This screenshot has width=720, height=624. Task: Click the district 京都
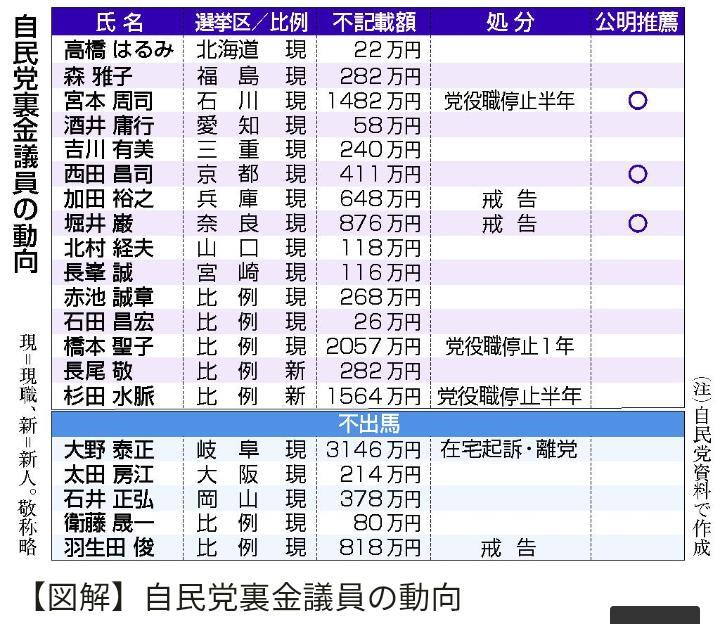pyautogui.click(x=228, y=174)
